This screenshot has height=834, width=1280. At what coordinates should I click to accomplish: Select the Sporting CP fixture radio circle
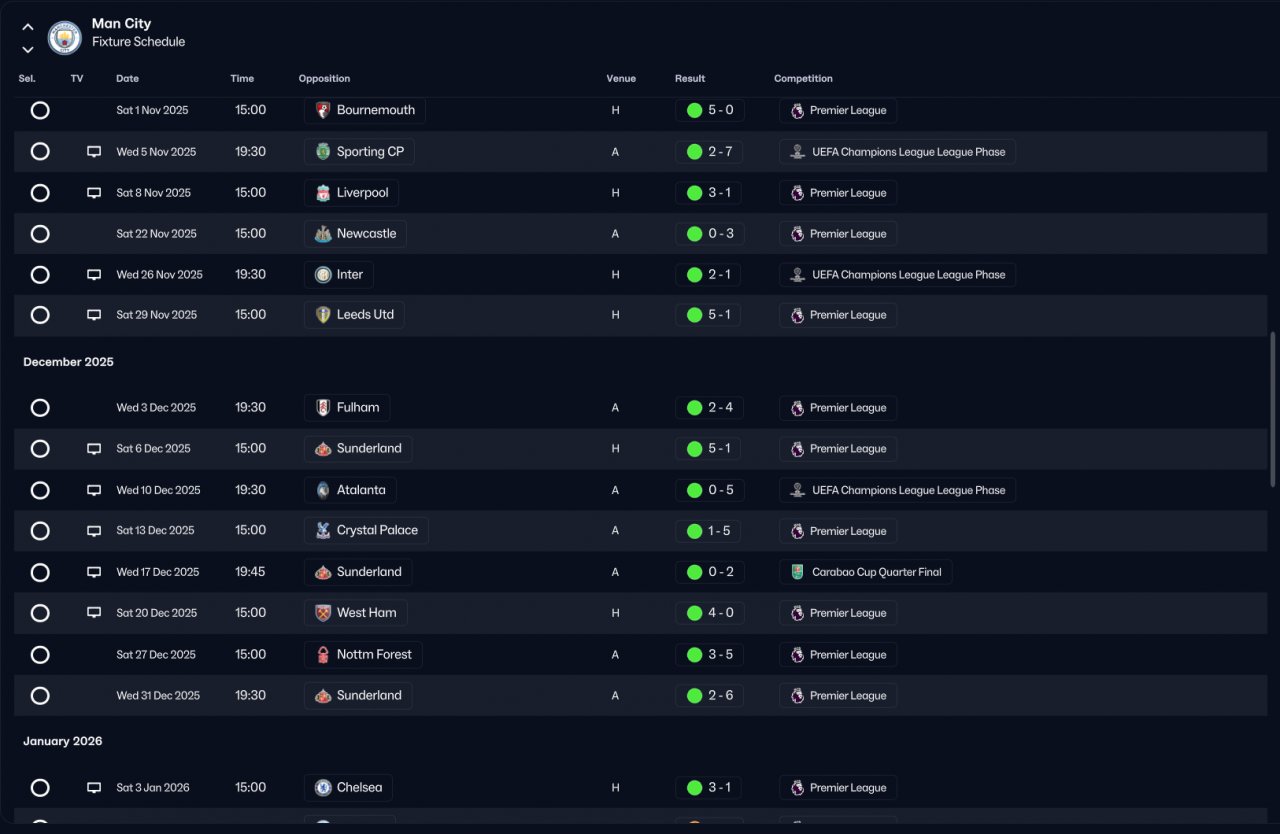40,152
